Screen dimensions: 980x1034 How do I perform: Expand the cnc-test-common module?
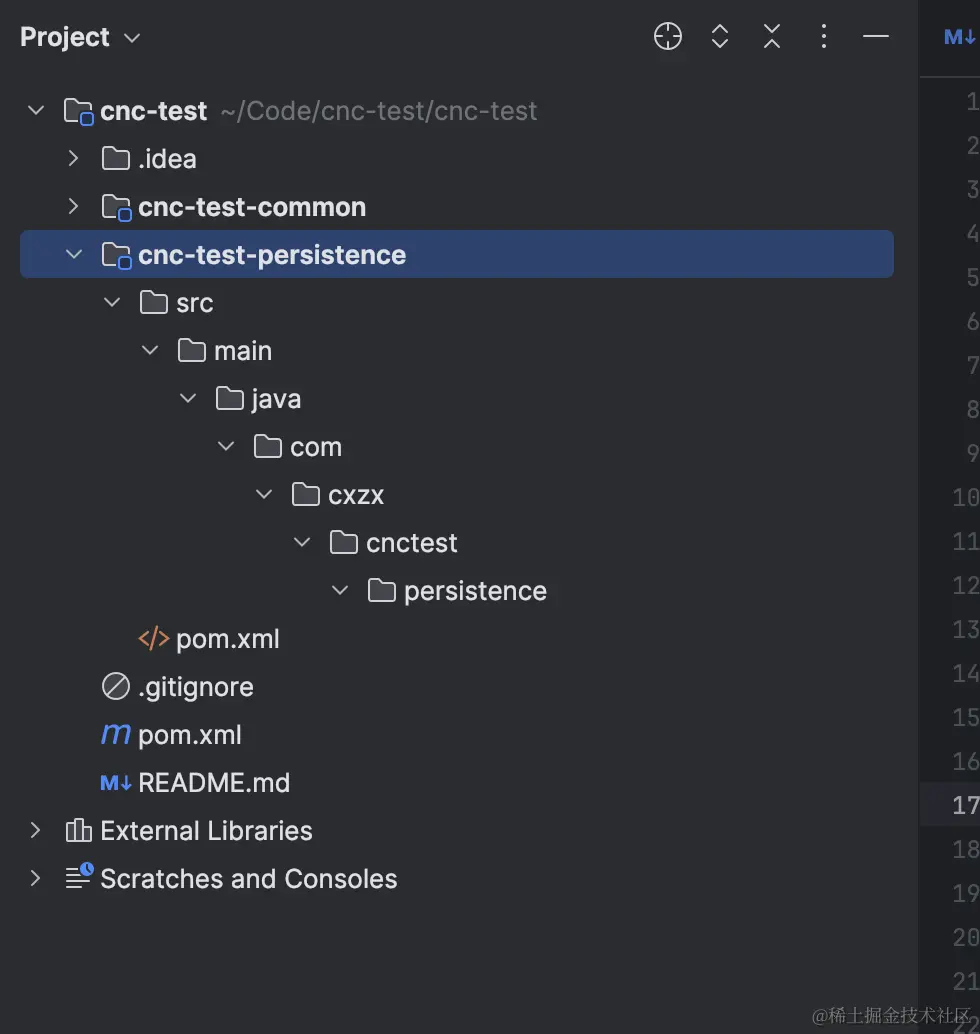pyautogui.click(x=73, y=206)
